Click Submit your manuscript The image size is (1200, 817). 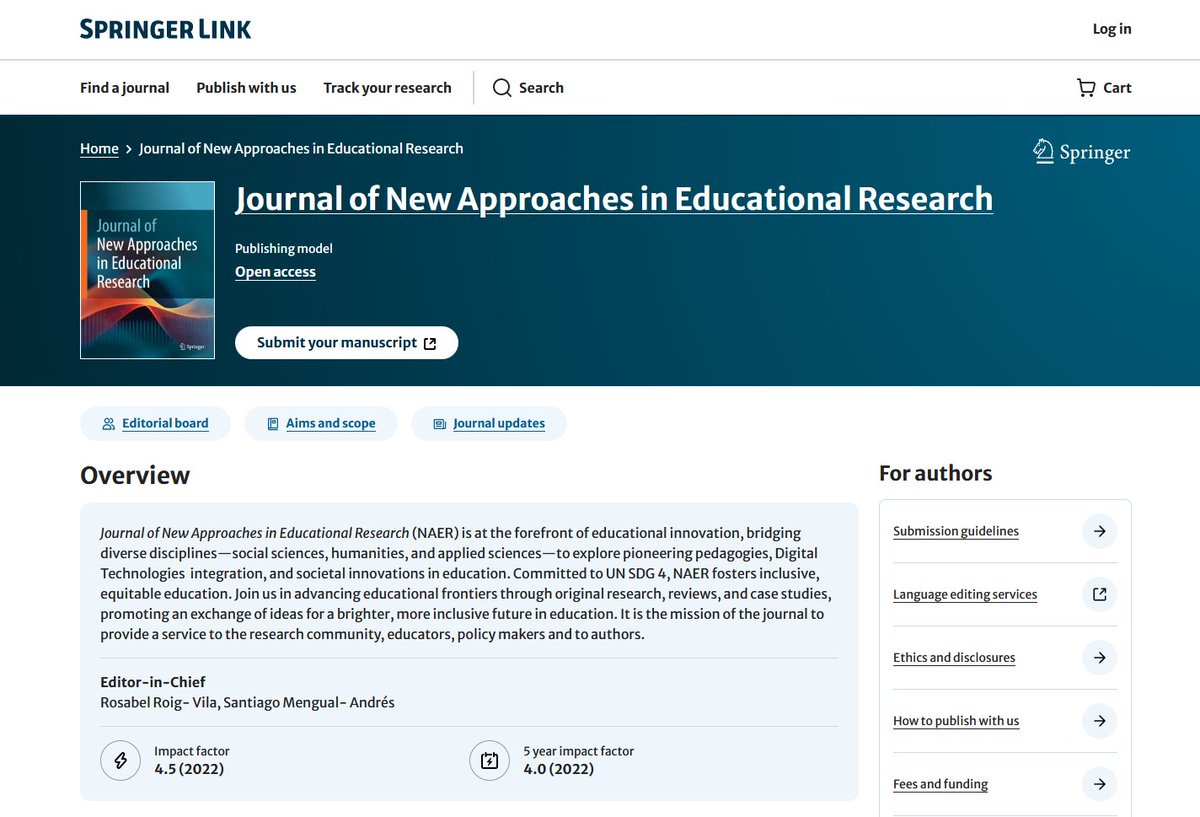coord(346,342)
